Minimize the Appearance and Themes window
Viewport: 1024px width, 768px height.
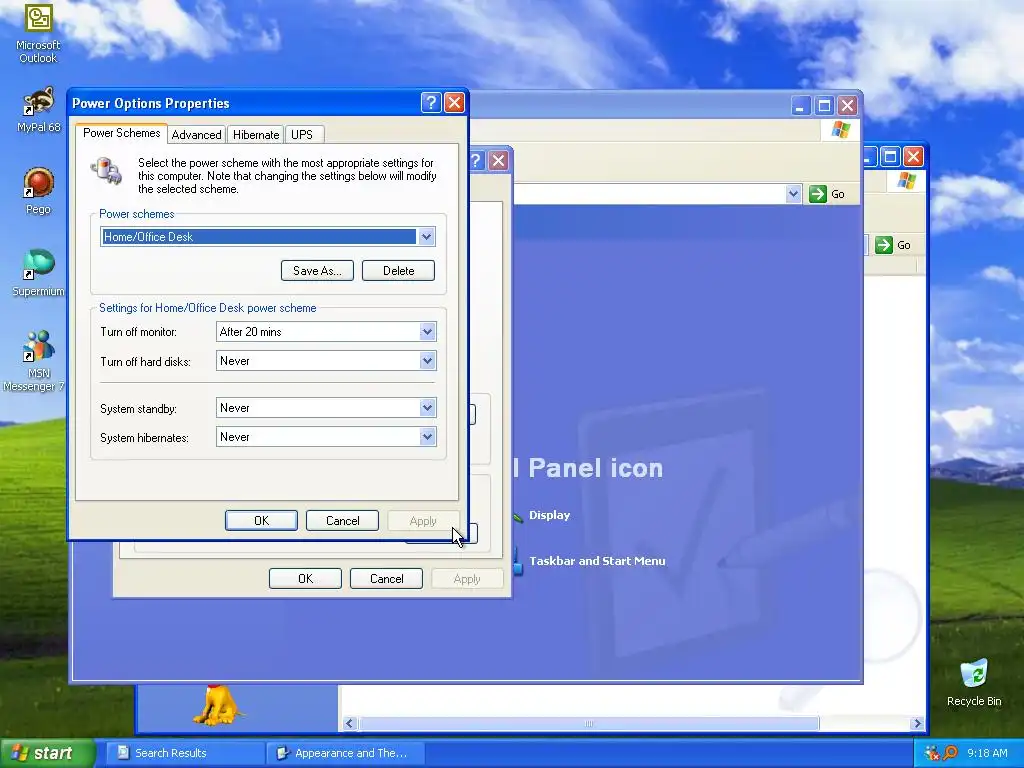(801, 105)
